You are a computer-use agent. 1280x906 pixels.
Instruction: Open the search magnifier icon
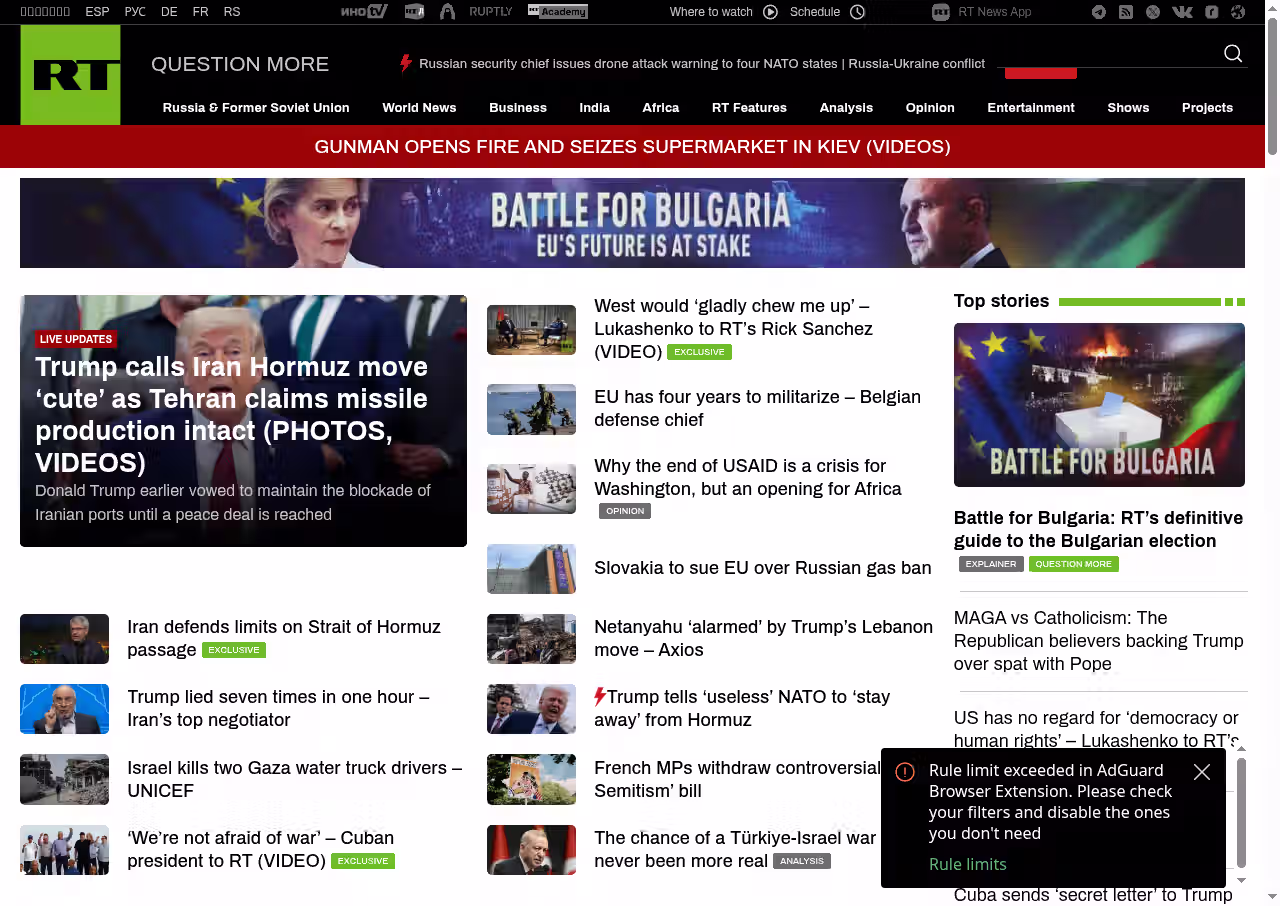click(1233, 54)
